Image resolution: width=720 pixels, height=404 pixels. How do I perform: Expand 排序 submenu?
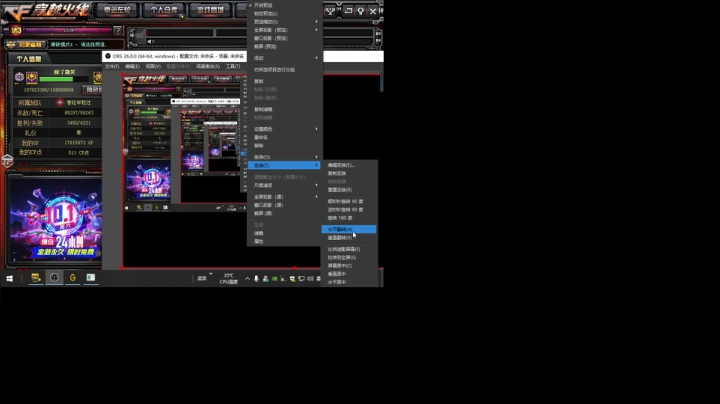(285, 157)
